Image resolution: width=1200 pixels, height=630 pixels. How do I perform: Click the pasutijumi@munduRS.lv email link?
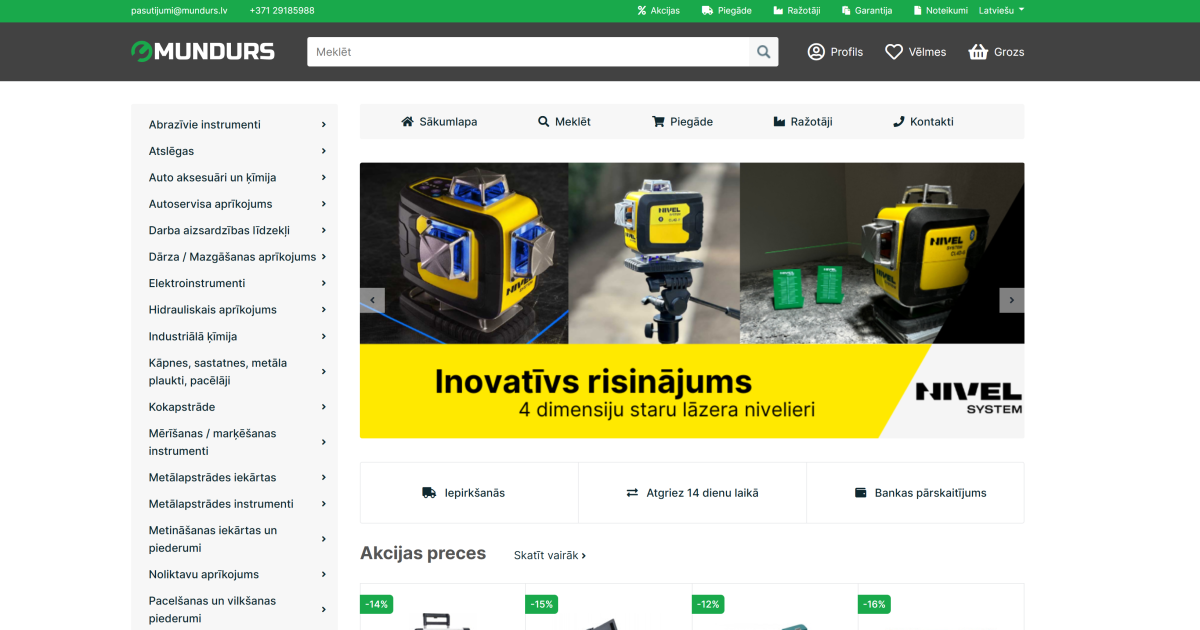179,10
